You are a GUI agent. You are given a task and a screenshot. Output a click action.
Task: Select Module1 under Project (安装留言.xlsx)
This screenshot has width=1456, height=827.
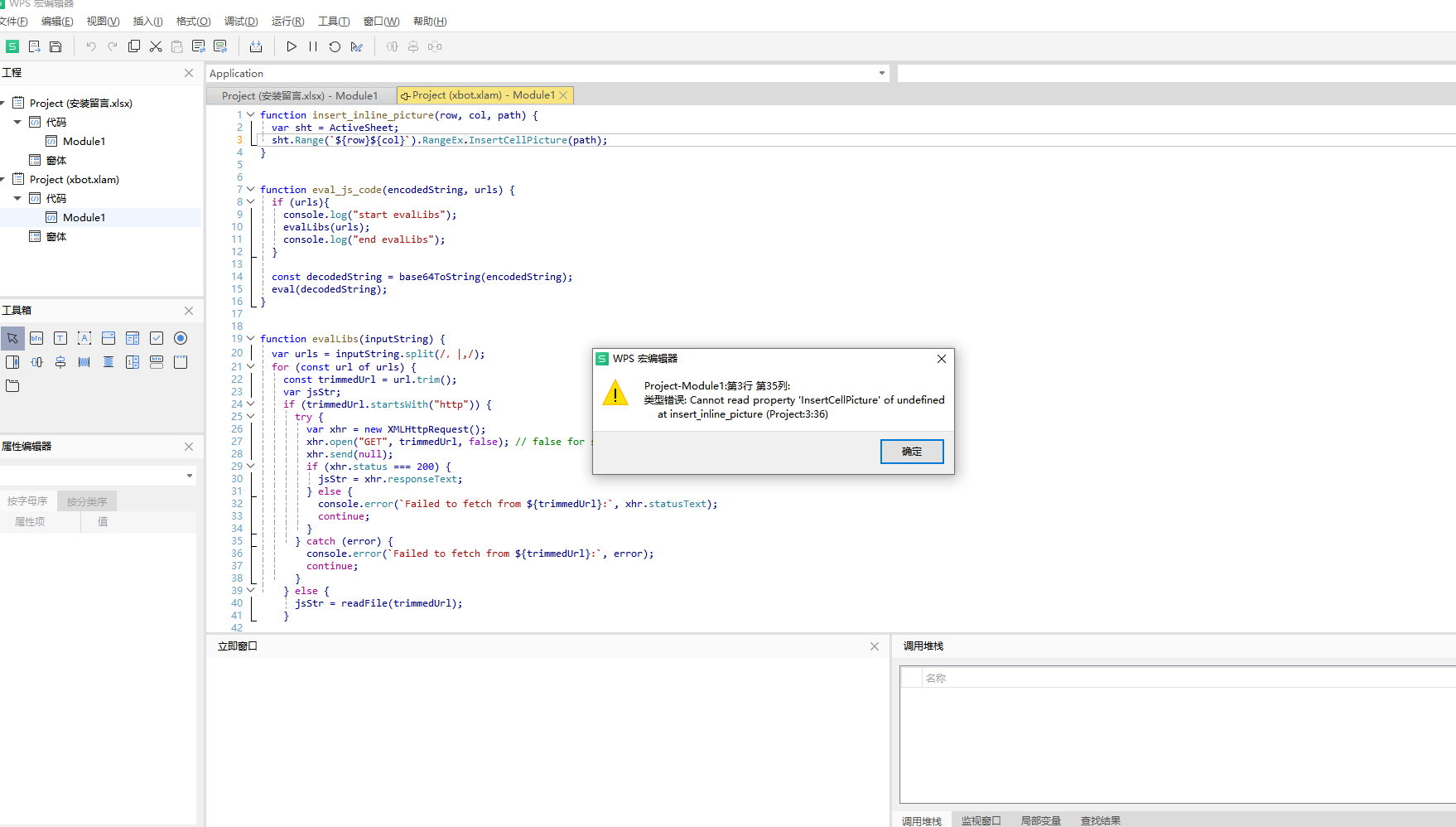pyautogui.click(x=84, y=142)
